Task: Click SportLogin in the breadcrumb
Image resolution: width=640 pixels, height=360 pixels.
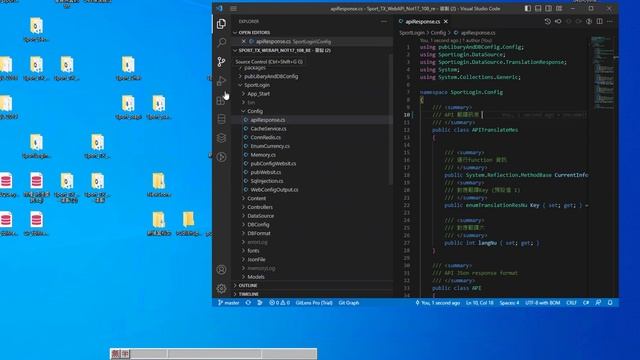Action: click(411, 33)
